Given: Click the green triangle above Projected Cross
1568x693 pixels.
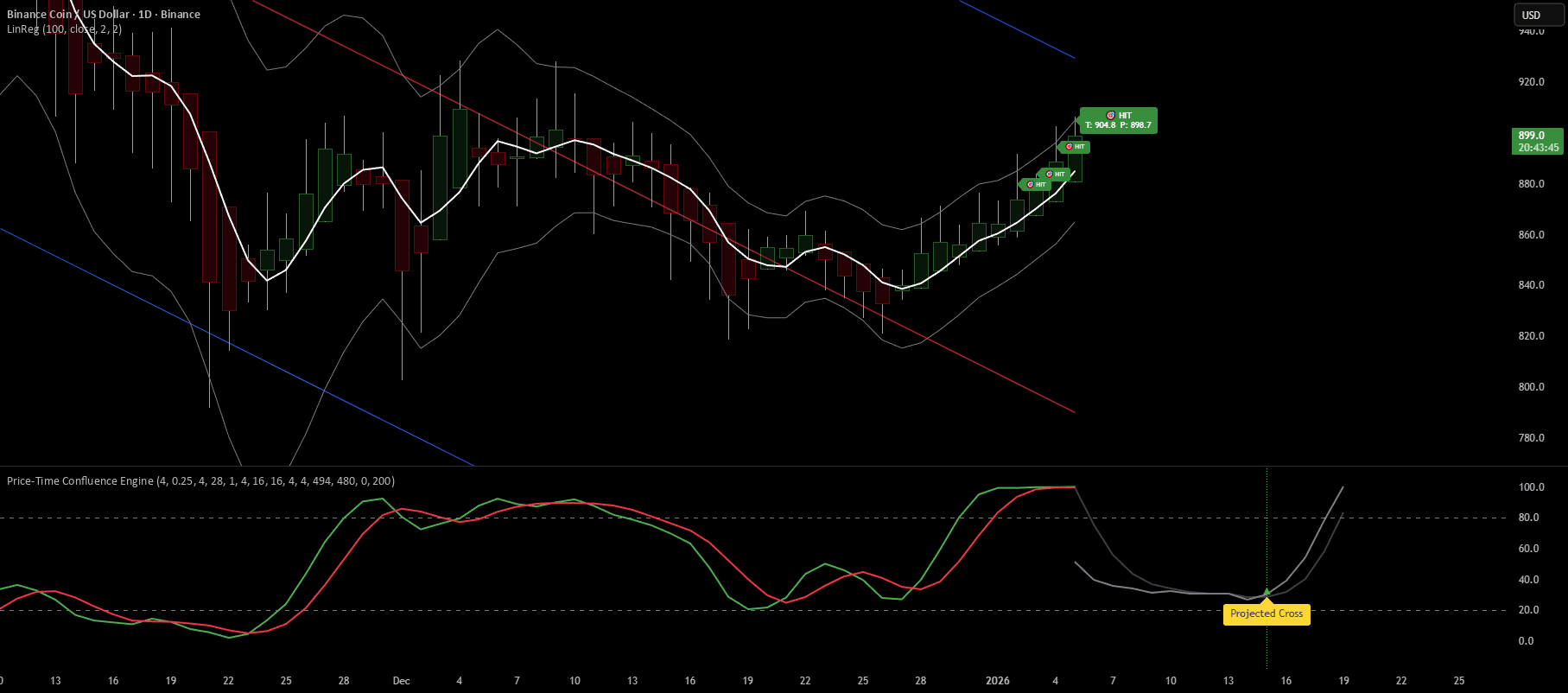Looking at the screenshot, I should 1266,592.
